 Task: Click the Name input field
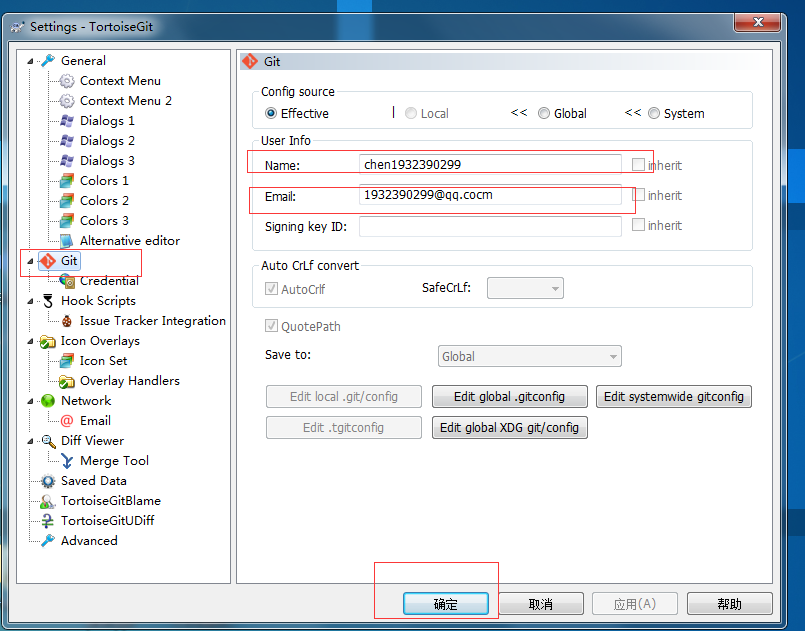pyautogui.click(x=490, y=164)
